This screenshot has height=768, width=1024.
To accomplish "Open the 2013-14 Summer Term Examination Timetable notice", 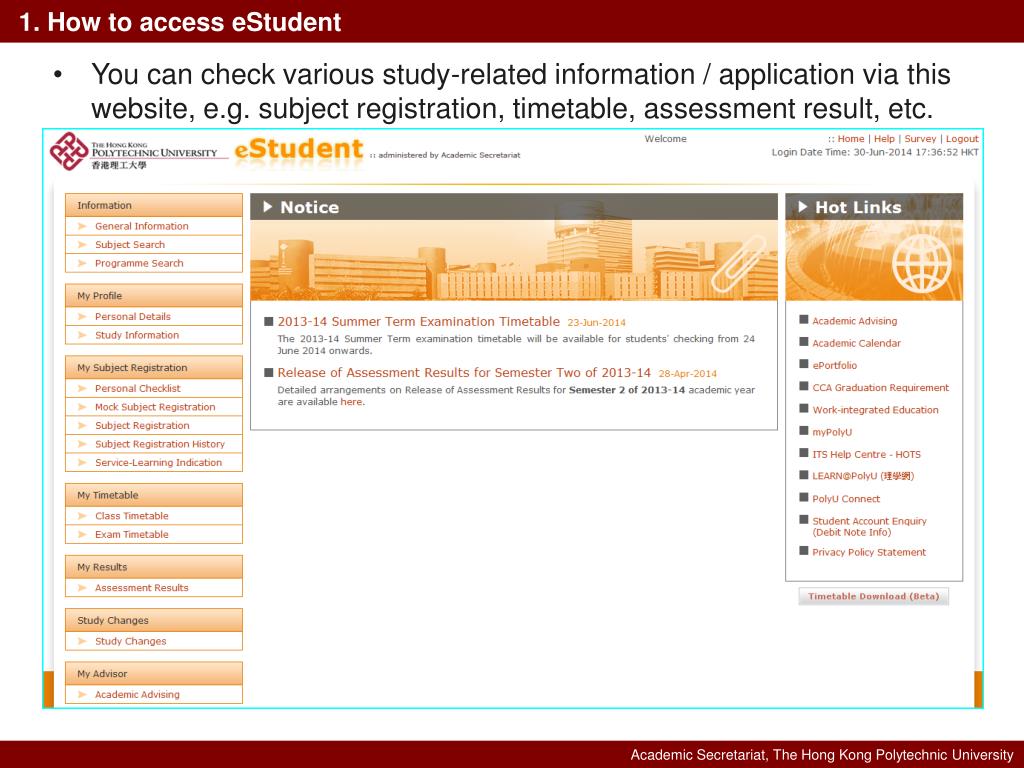I will click(x=419, y=321).
